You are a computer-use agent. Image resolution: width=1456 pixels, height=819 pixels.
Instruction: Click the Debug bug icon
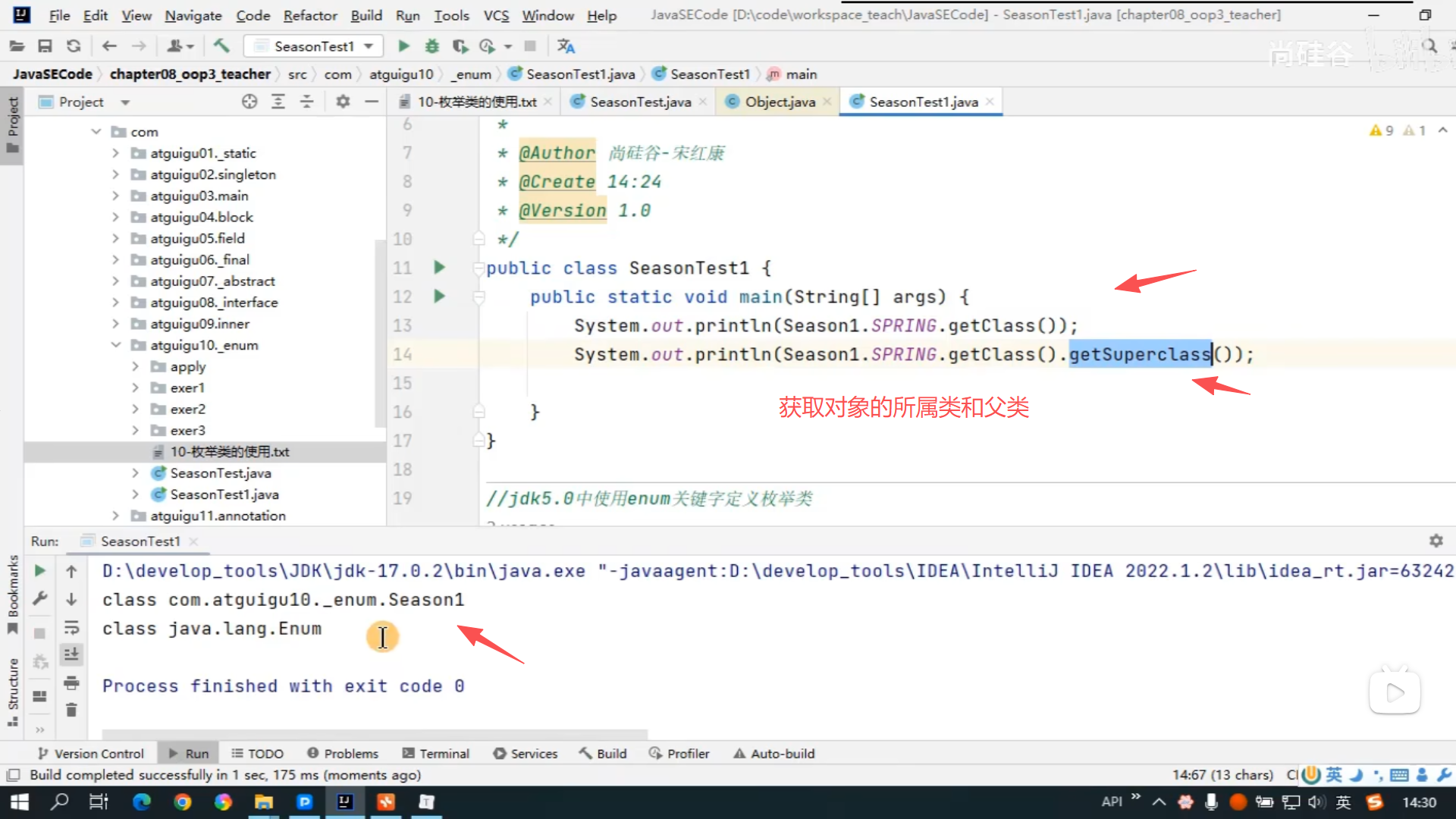[x=431, y=46]
